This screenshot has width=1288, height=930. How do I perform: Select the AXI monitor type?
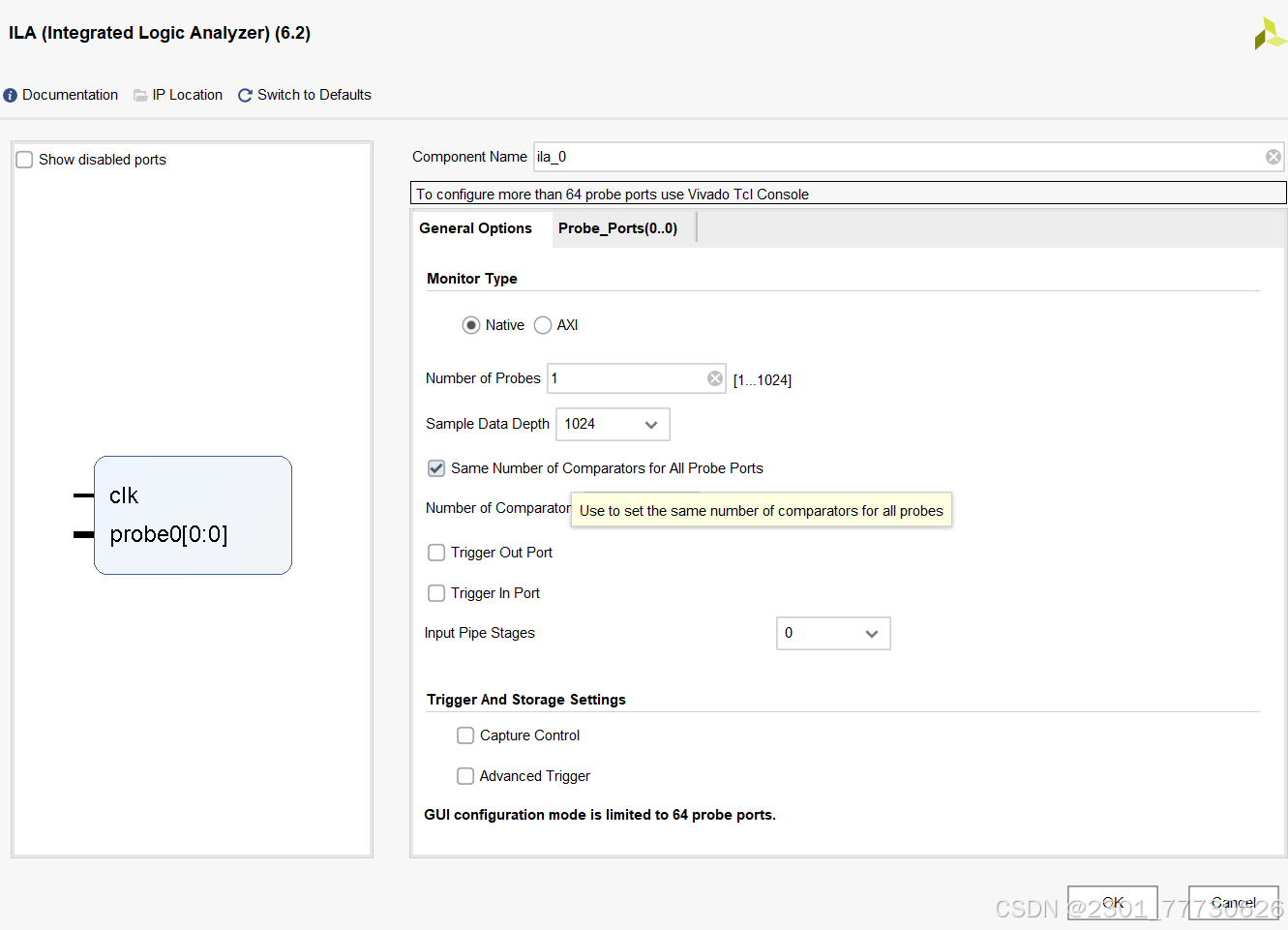pyautogui.click(x=543, y=325)
